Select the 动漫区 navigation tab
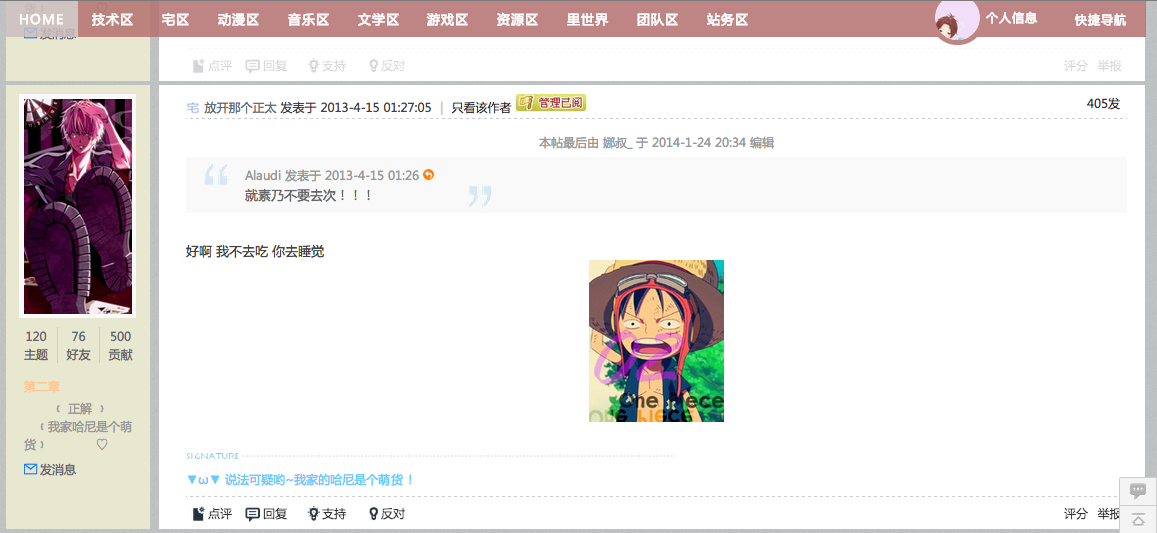Screen dimensions: 1157x533 238,19
